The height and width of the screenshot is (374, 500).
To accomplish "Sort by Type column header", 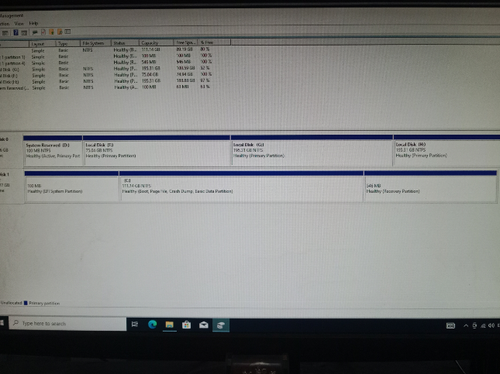I will pos(68,43).
